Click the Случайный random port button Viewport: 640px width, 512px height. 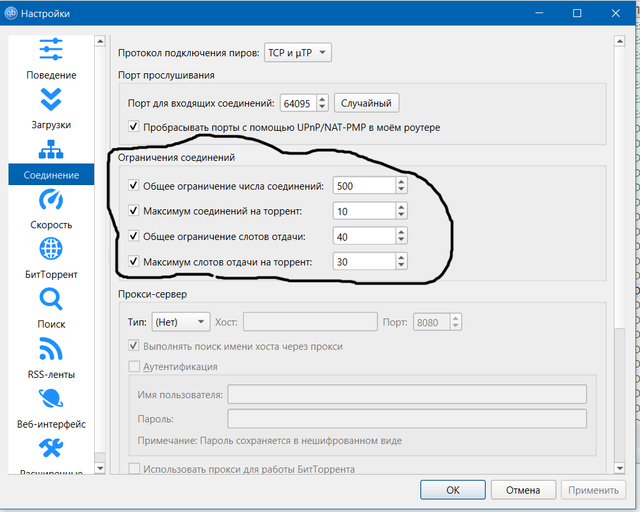pos(366,103)
